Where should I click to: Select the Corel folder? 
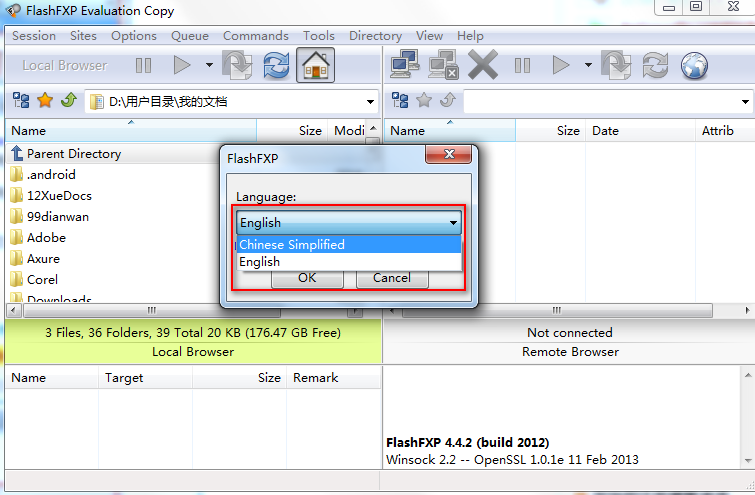(114, 279)
